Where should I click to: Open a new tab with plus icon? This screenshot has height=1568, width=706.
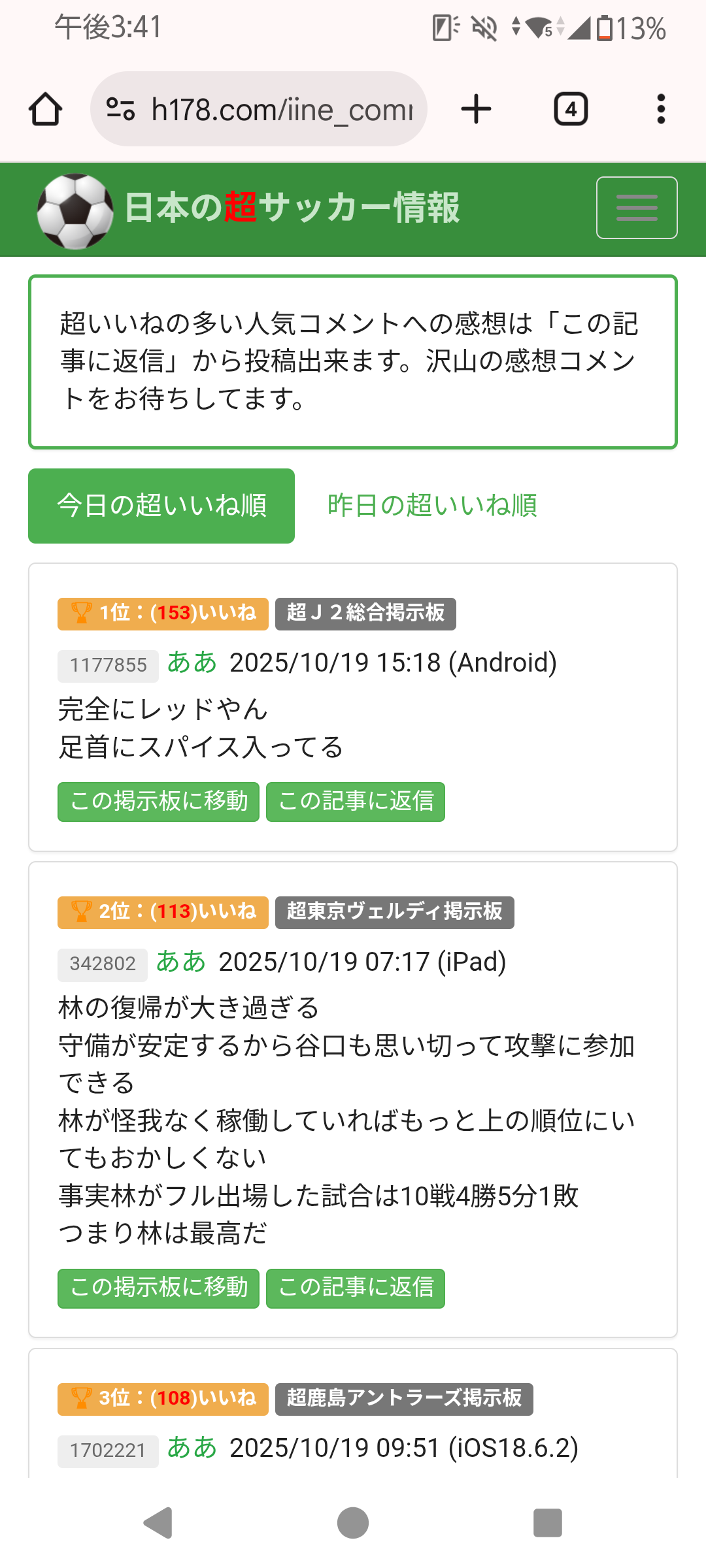tap(476, 109)
